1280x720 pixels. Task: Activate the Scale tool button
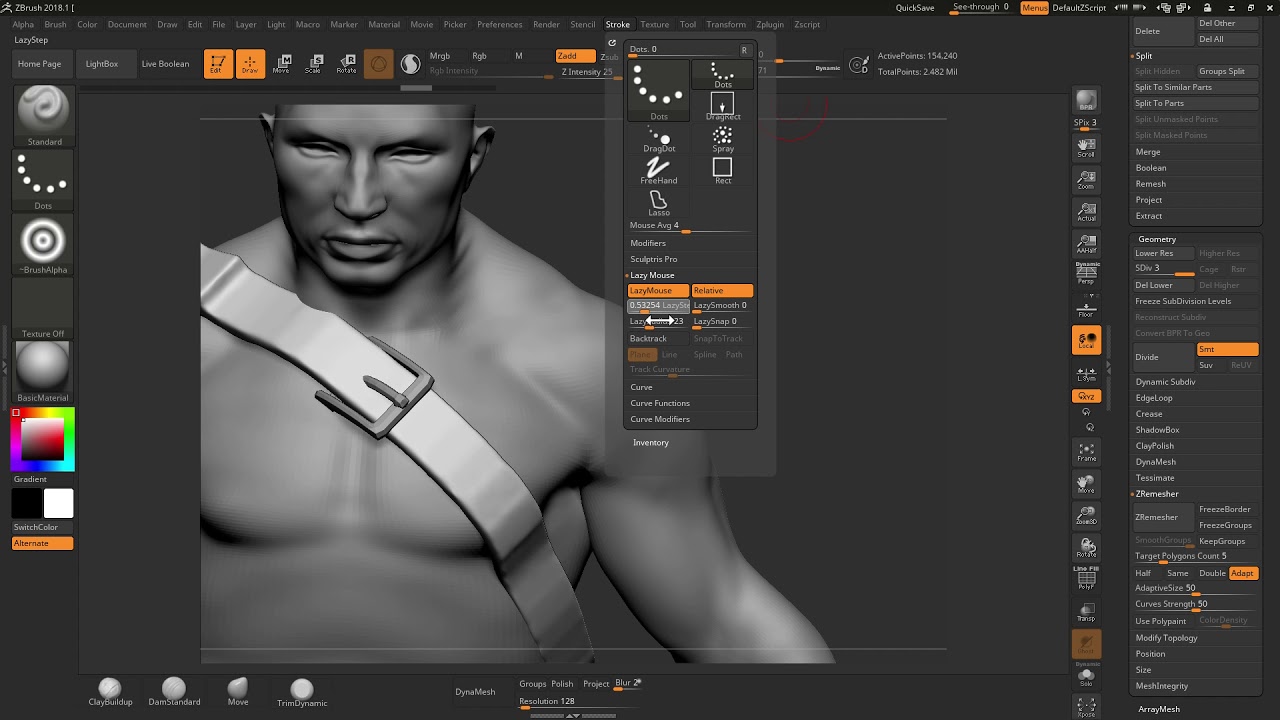(x=314, y=64)
